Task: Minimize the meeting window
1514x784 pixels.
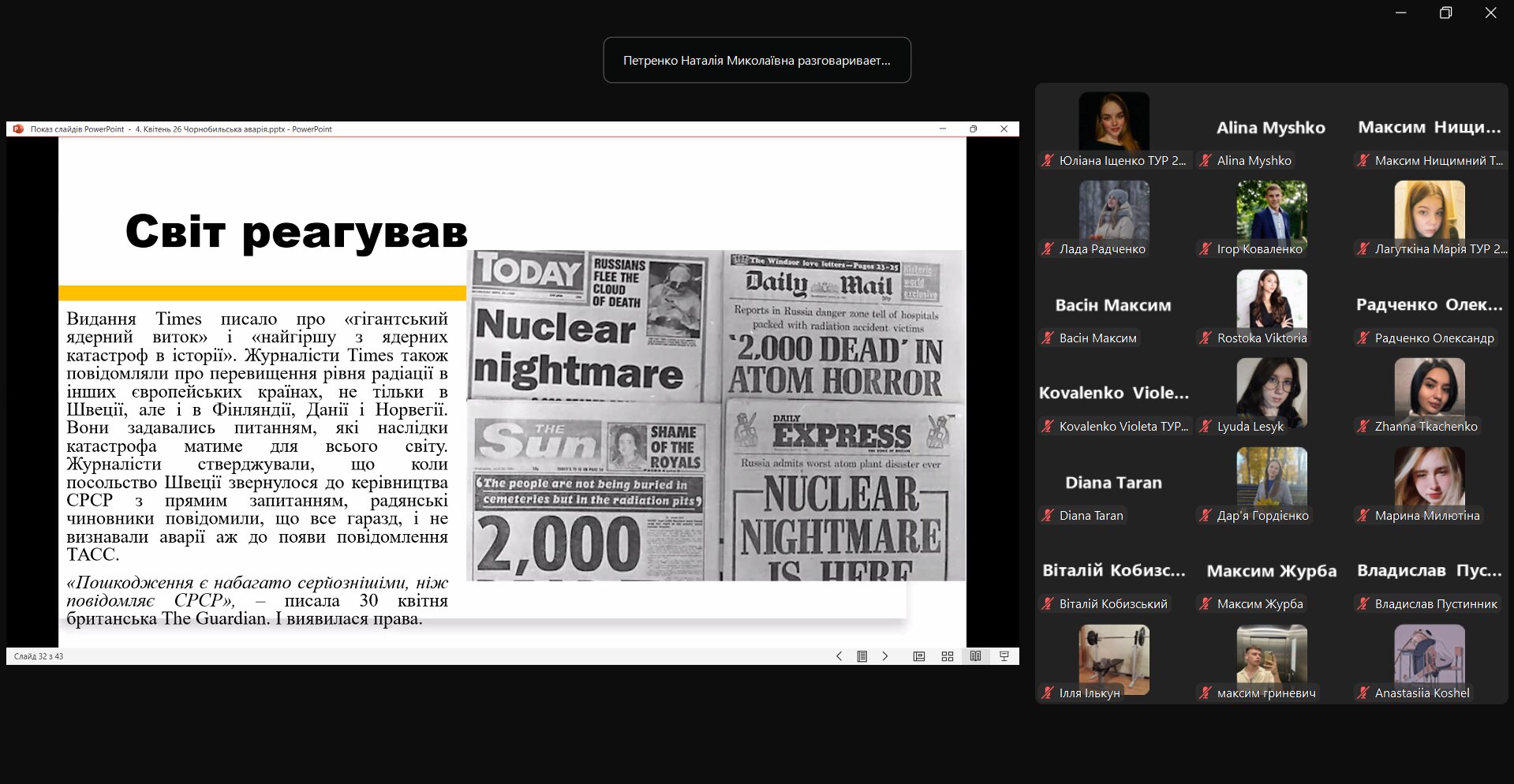Action: (1400, 13)
